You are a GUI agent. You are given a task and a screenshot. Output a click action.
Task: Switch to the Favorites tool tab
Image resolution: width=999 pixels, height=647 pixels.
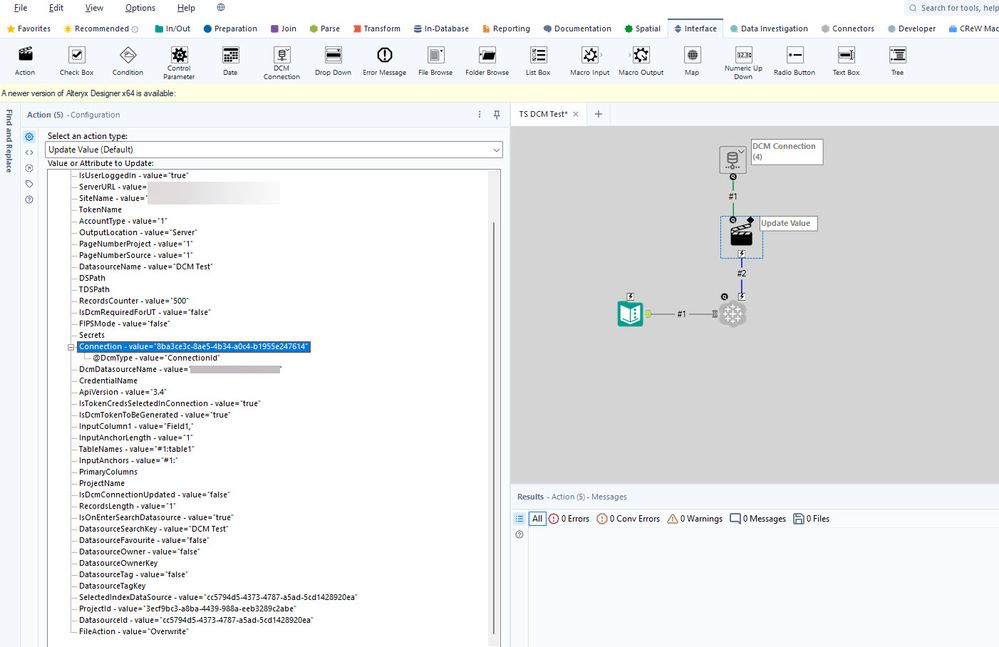pyautogui.click(x=29, y=29)
